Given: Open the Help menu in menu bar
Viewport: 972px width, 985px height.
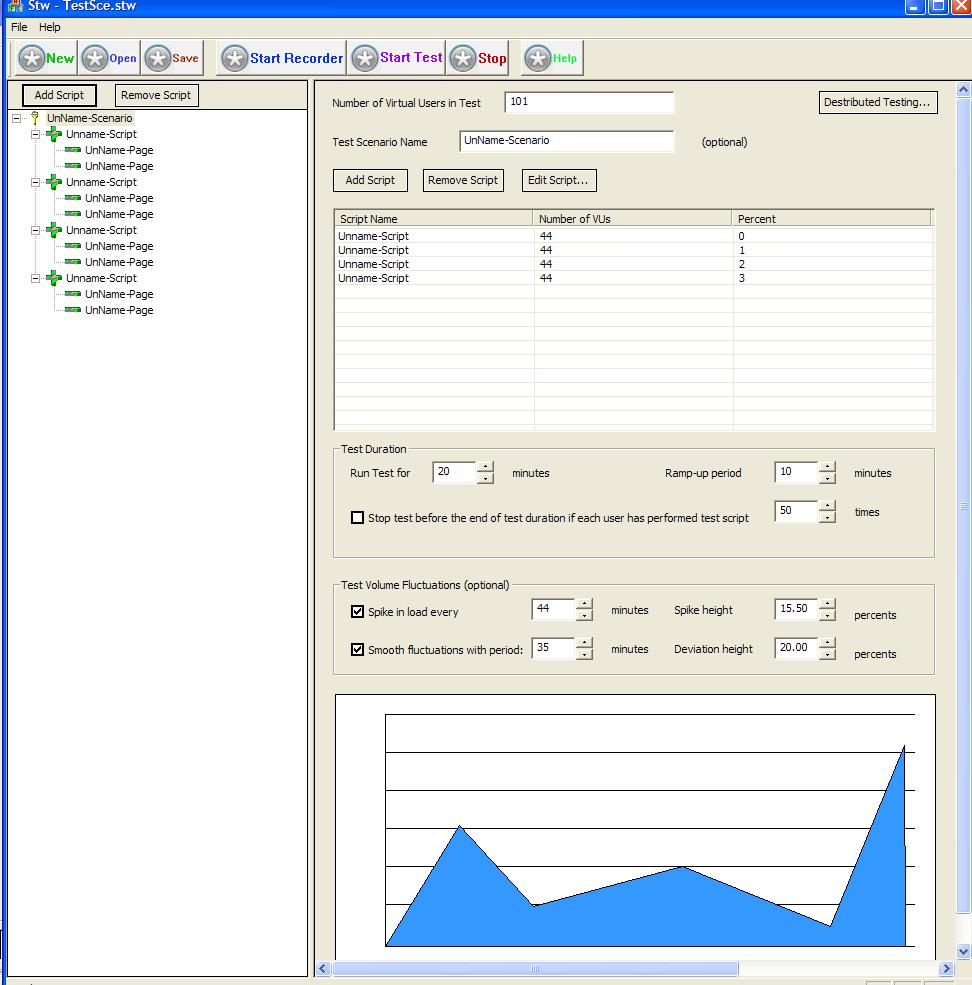Looking at the screenshot, I should coord(50,27).
